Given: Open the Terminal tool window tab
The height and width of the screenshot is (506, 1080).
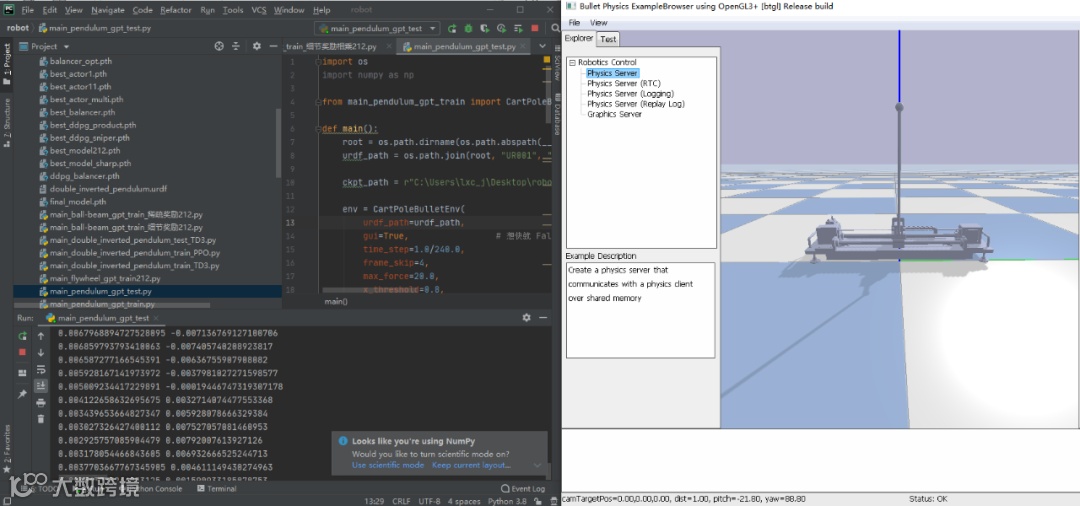Looking at the screenshot, I should click(216, 489).
